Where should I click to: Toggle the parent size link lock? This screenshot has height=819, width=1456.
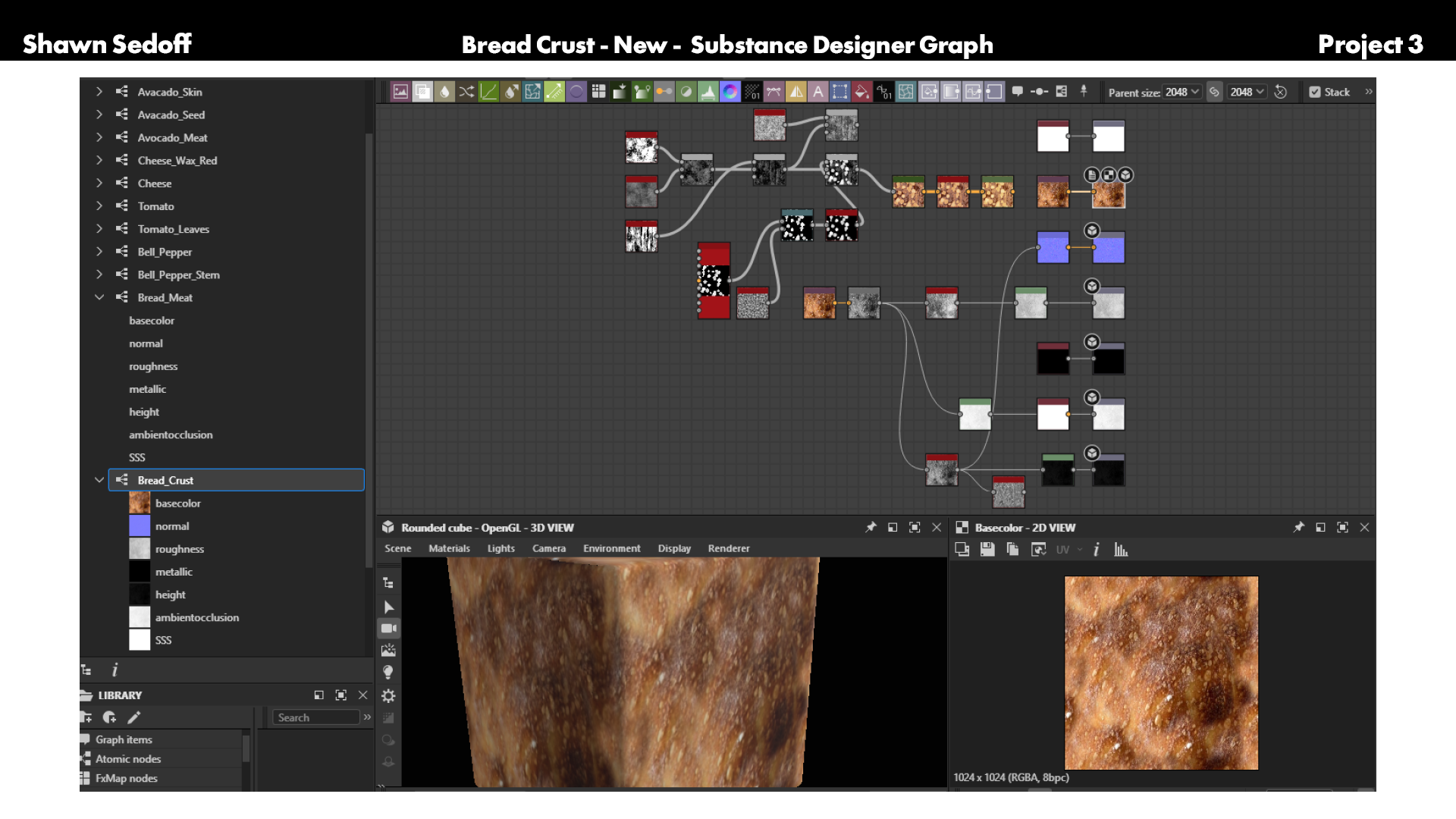coord(1214,92)
